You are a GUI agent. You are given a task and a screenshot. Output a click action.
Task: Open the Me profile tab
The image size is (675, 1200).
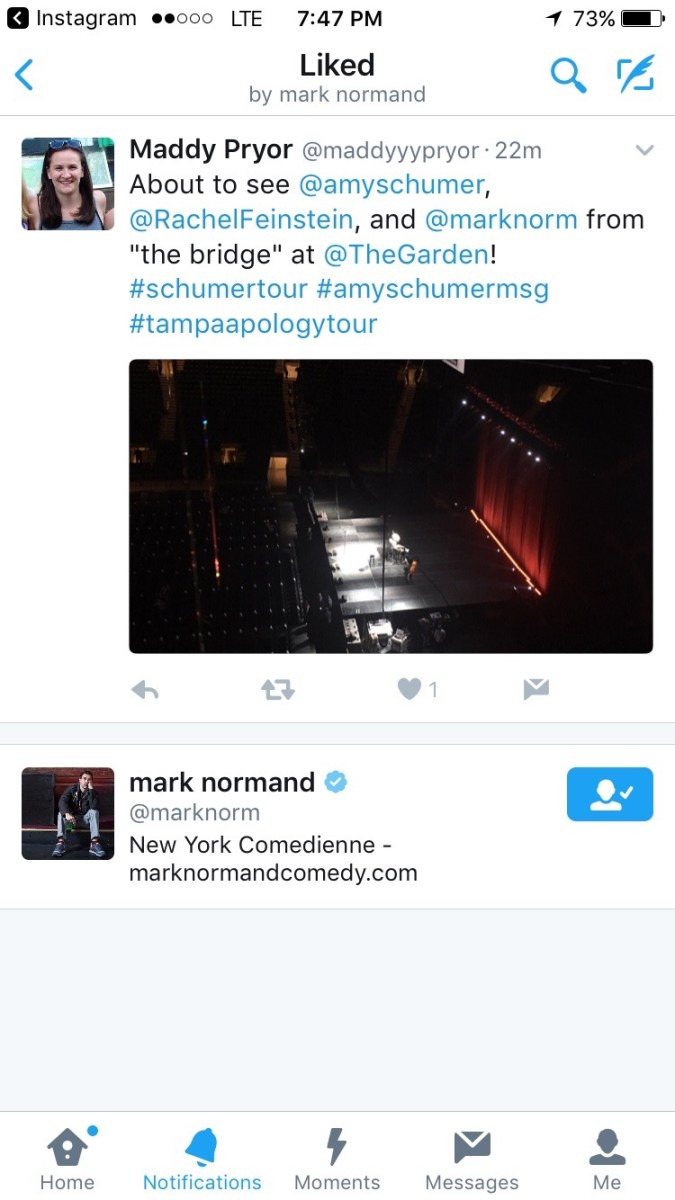coord(607,1159)
